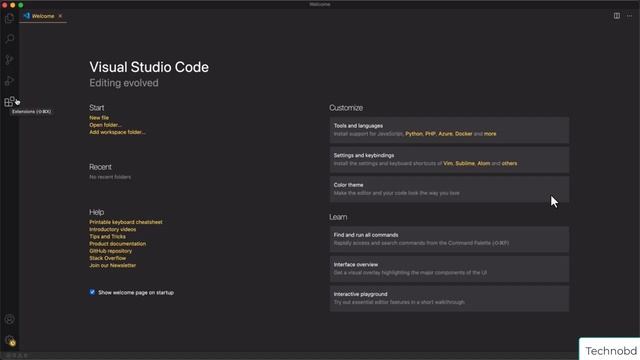Click the Settings and keybindings card title
This screenshot has width=640, height=360.
point(364,156)
